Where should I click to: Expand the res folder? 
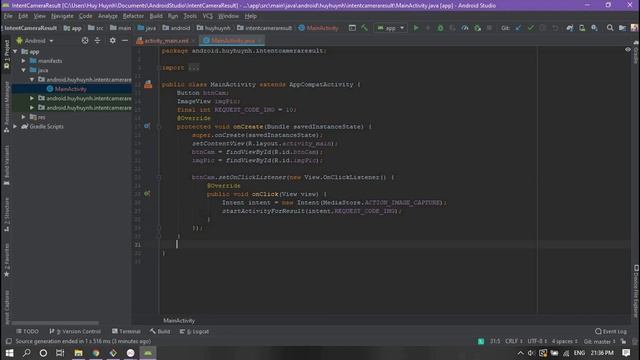(x=24, y=117)
